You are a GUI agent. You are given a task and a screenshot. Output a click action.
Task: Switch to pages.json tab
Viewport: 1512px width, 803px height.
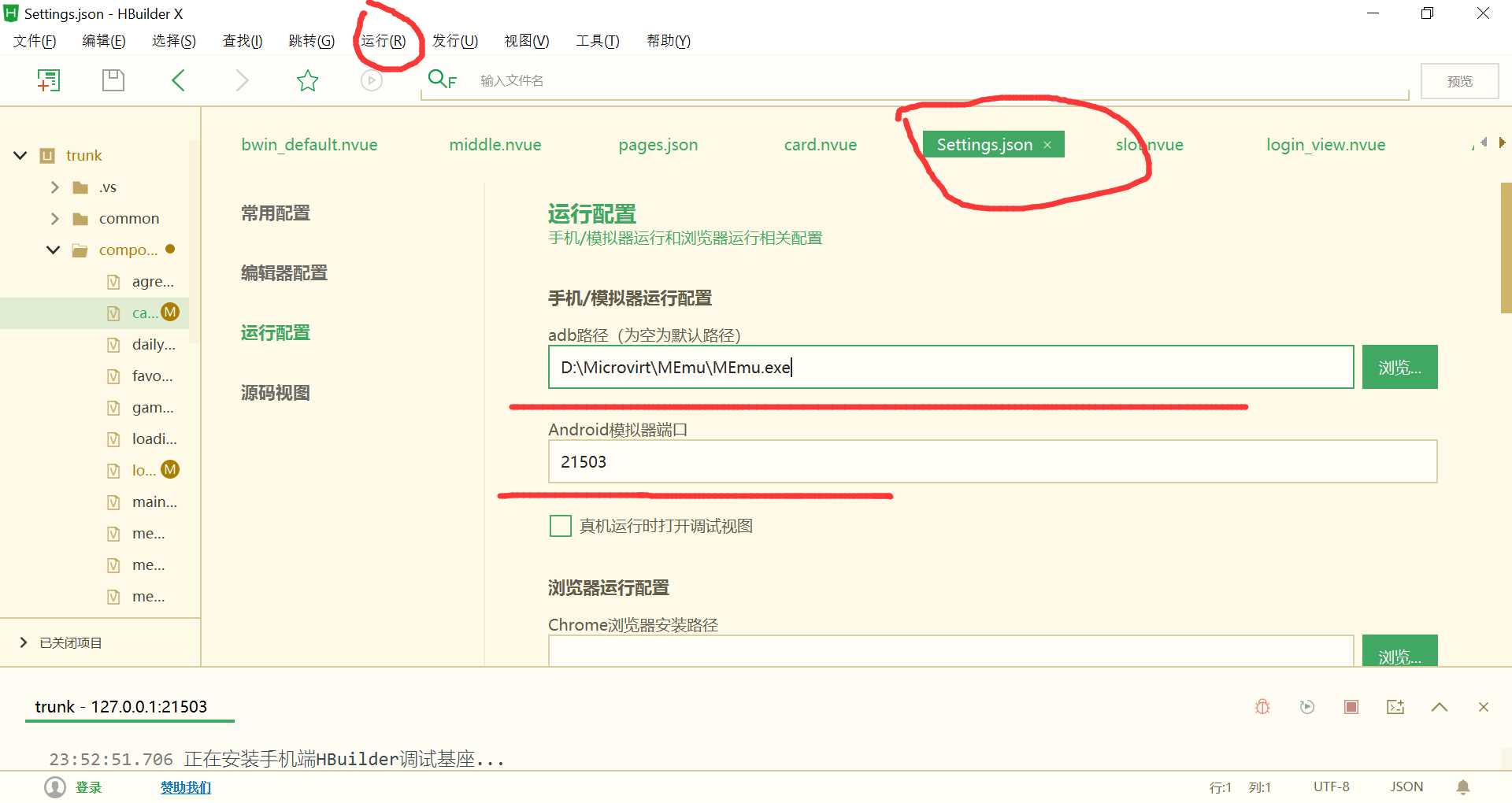click(x=658, y=145)
